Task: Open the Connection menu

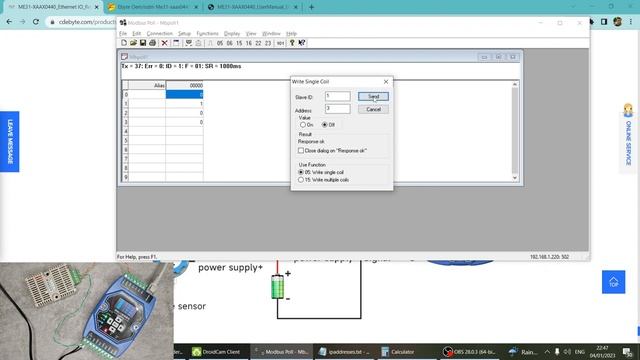Action: [160, 33]
